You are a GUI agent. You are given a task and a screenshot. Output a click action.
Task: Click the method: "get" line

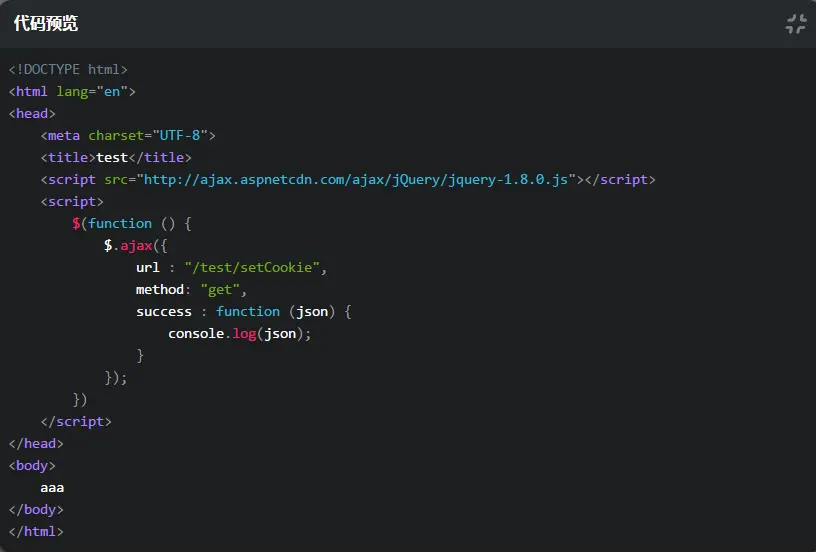(x=192, y=289)
